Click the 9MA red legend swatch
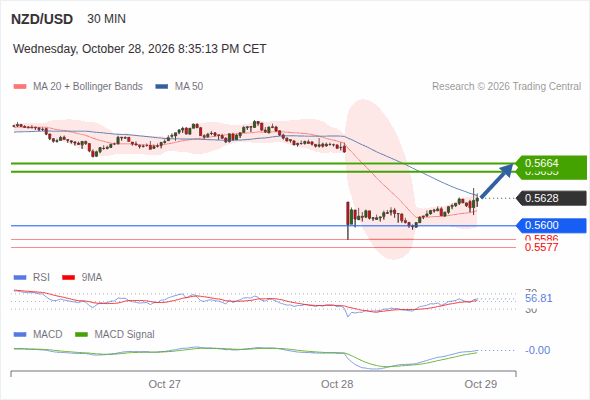The height and width of the screenshot is (400, 590). point(68,278)
